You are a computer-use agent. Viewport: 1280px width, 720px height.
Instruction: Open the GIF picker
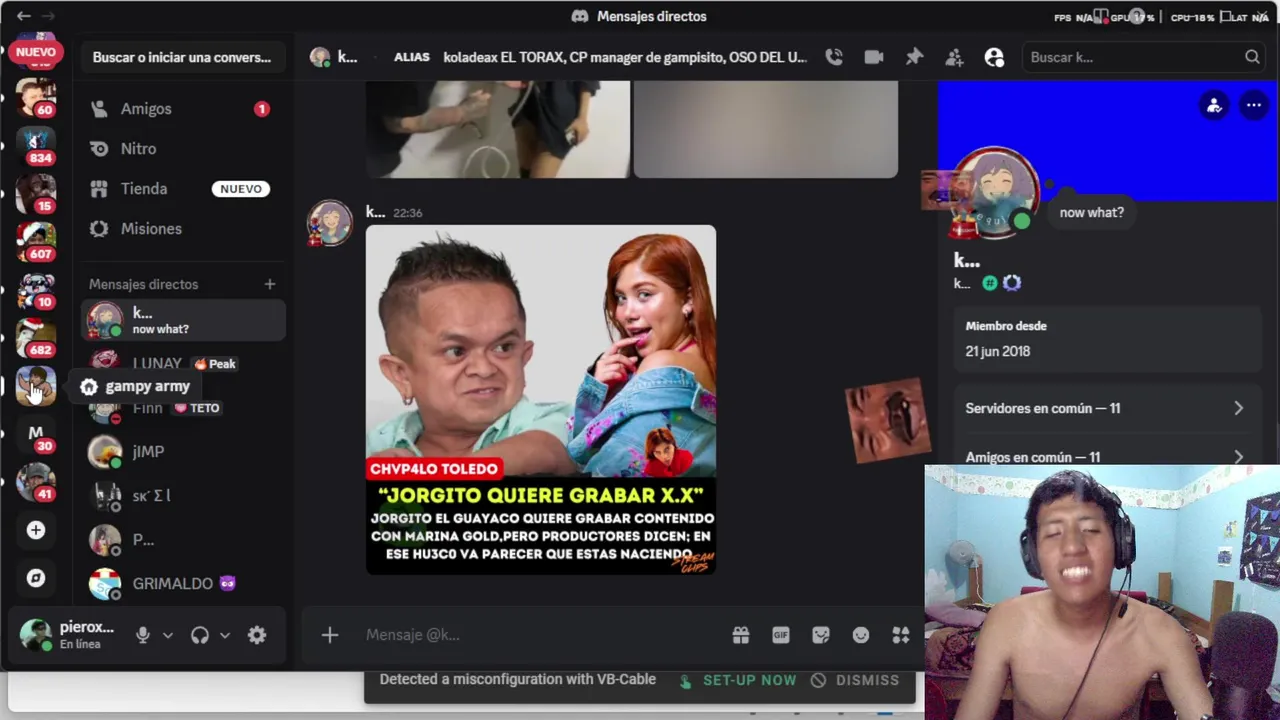[781, 635]
